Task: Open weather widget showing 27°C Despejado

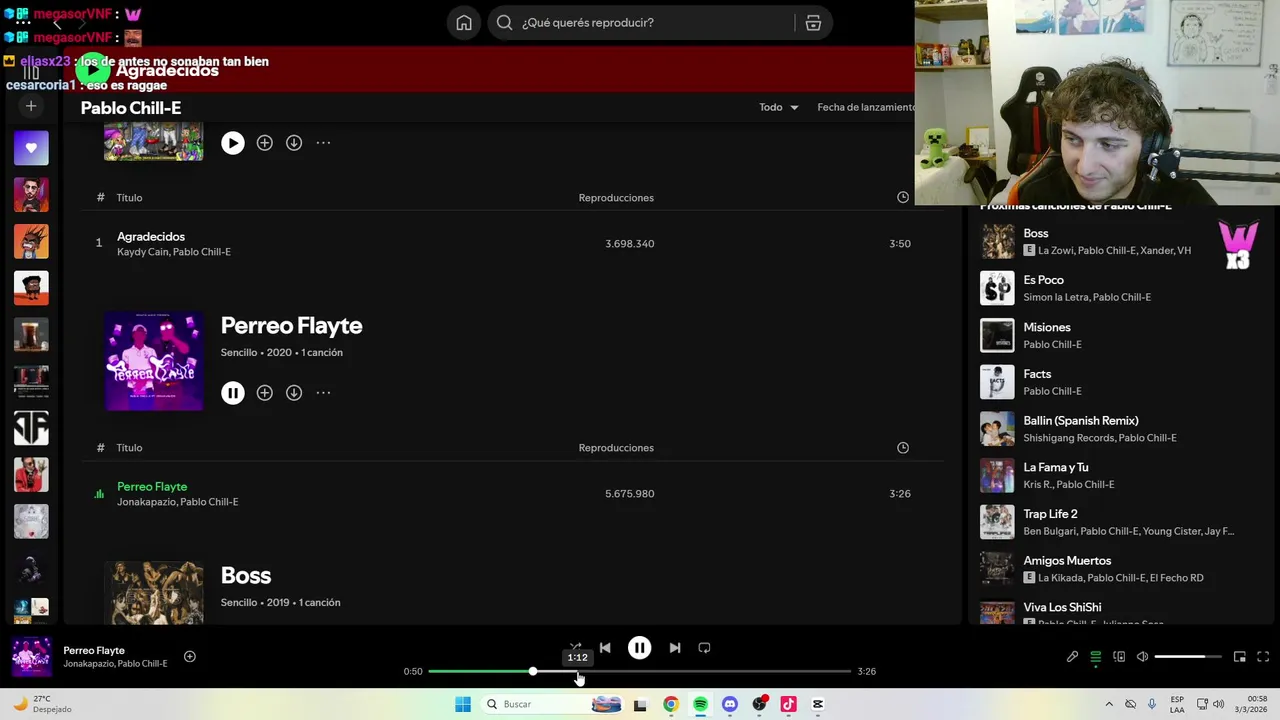Action: (x=42, y=704)
